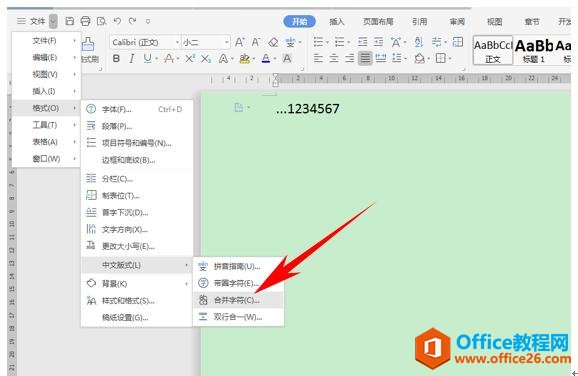This screenshot has width=578, height=376.
Task: Toggle character shading icon
Action: coord(287,58)
